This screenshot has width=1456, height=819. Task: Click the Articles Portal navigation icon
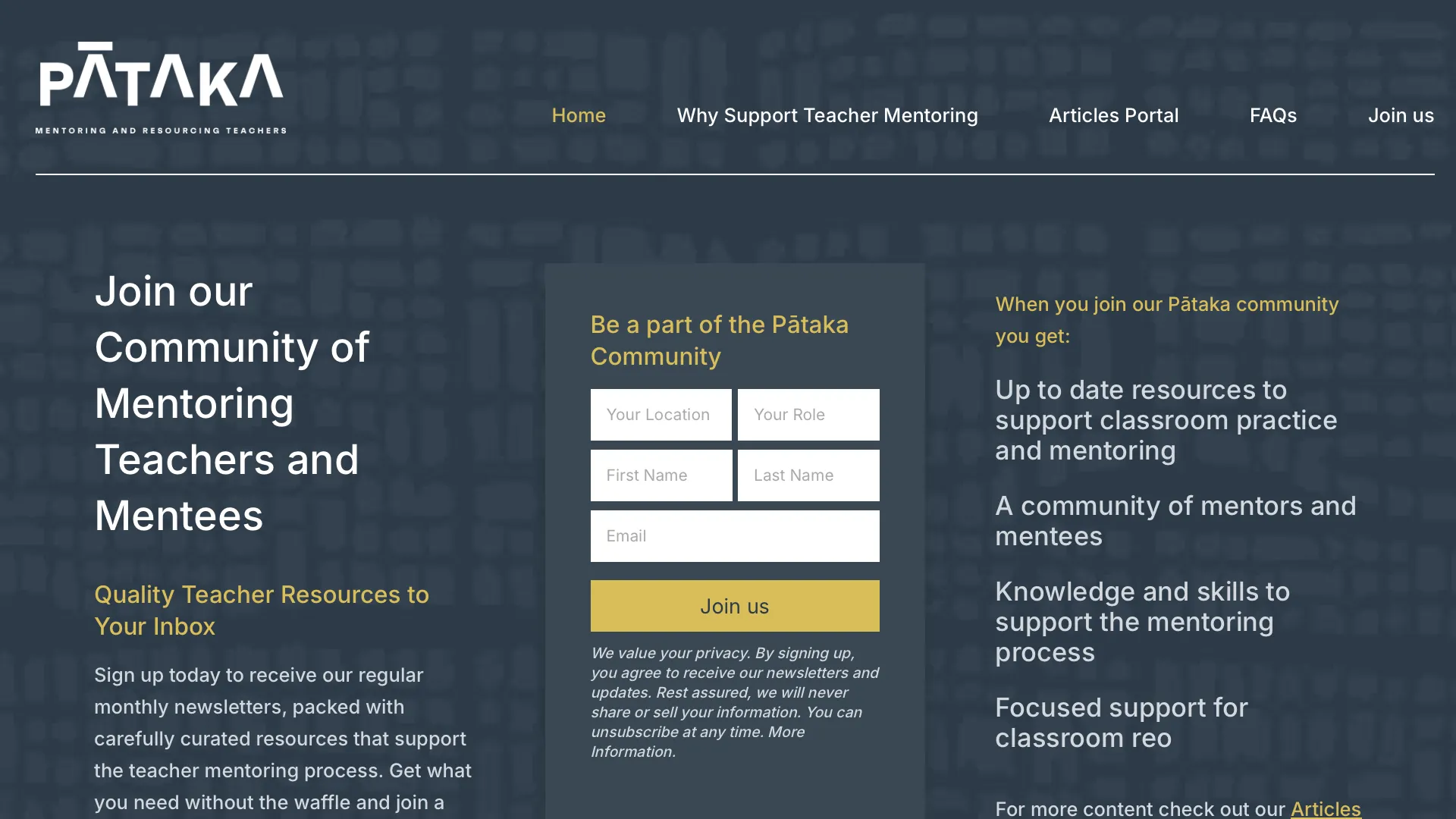point(1113,115)
